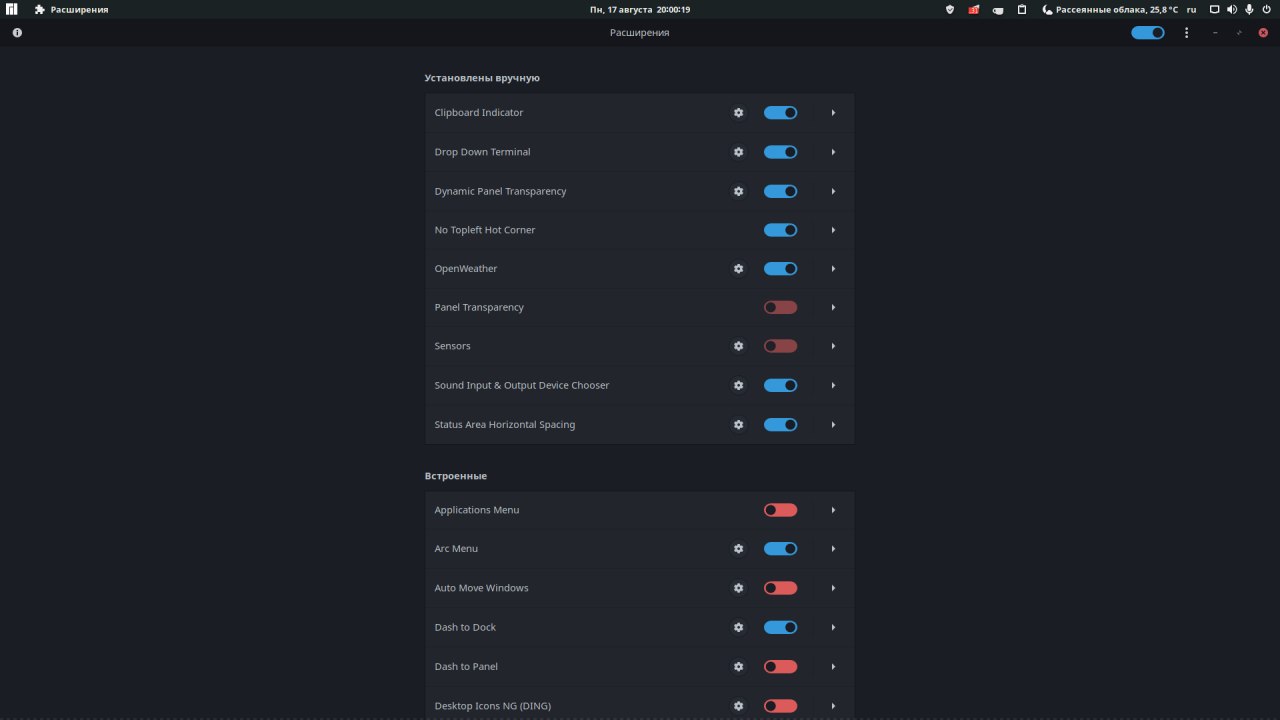
Task: Open Dash to Panel settings gear
Action: pyautogui.click(x=738, y=667)
